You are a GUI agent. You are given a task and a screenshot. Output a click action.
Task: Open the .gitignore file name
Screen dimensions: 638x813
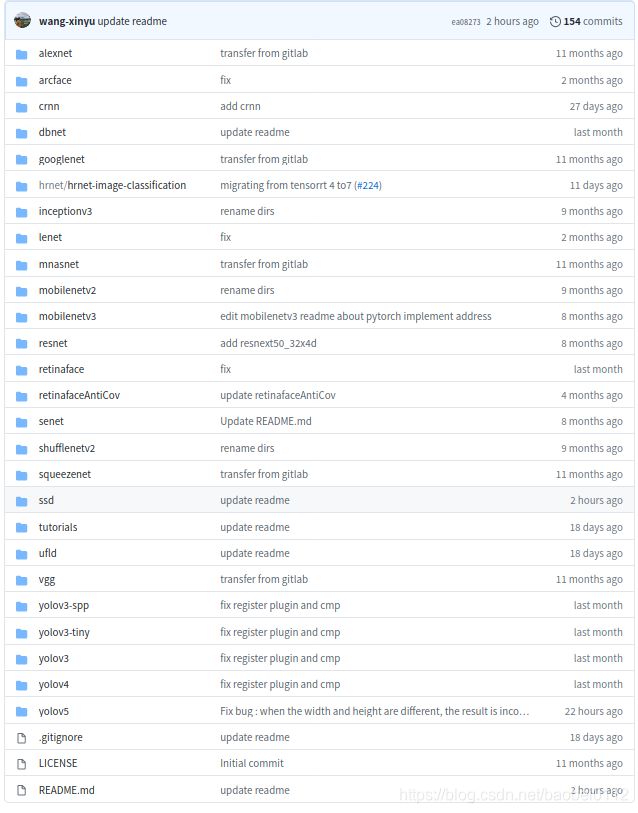(x=60, y=737)
